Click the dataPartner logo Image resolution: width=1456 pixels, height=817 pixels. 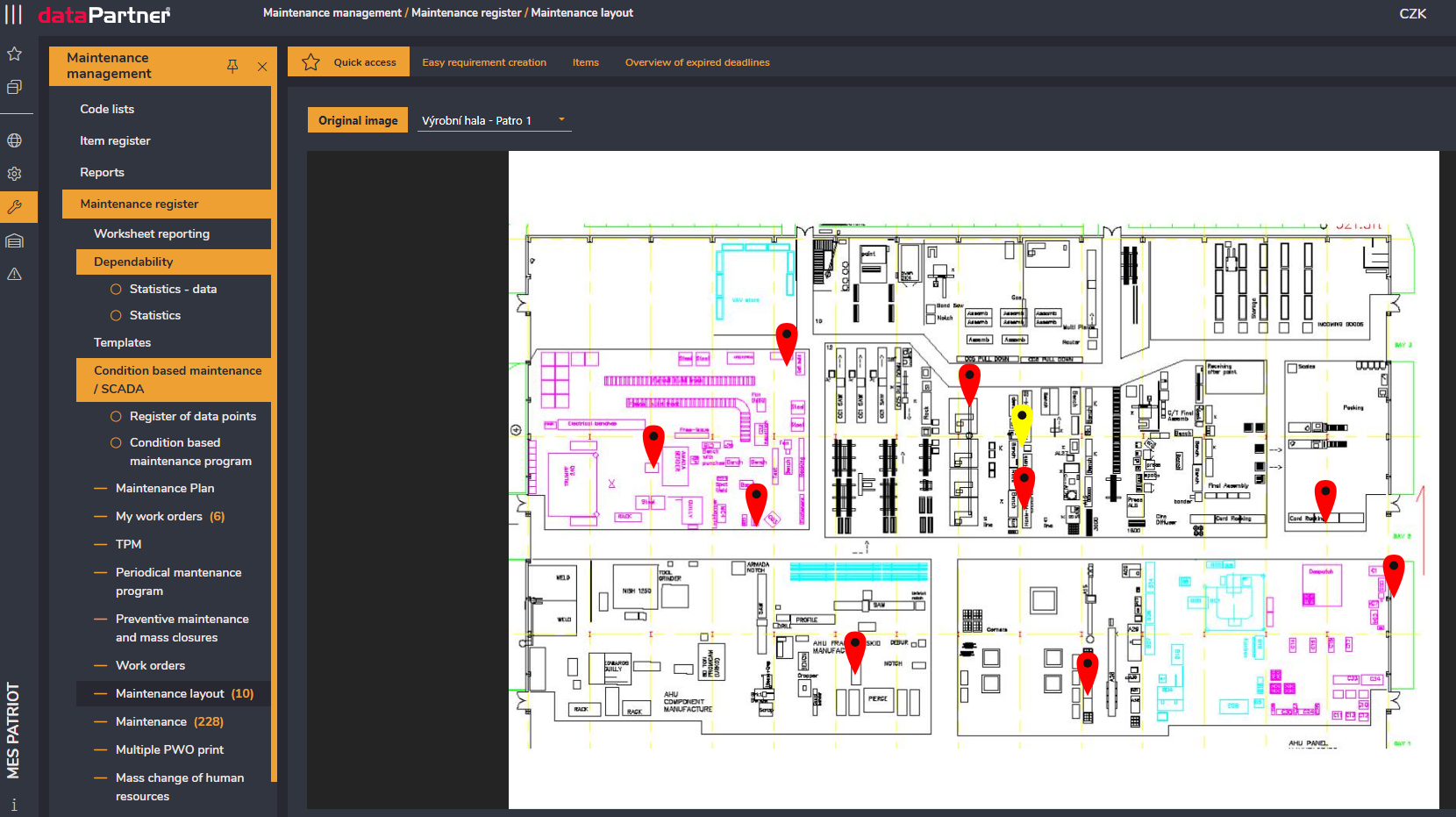[104, 14]
